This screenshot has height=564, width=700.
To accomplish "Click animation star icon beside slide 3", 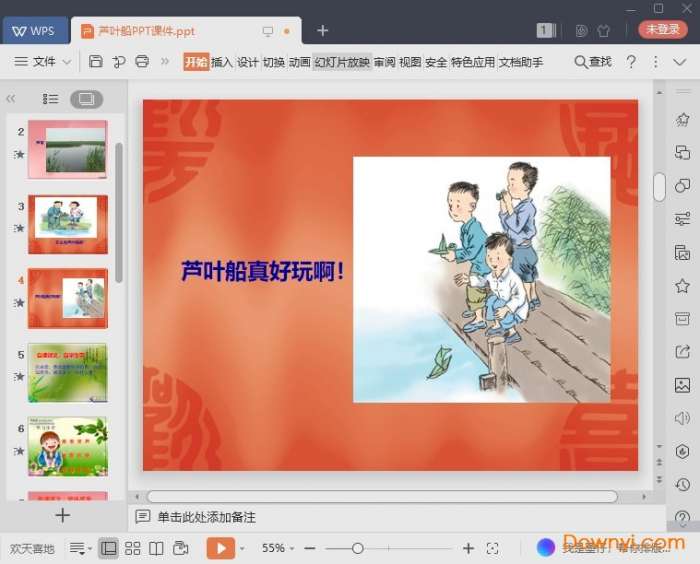I will (x=19, y=228).
